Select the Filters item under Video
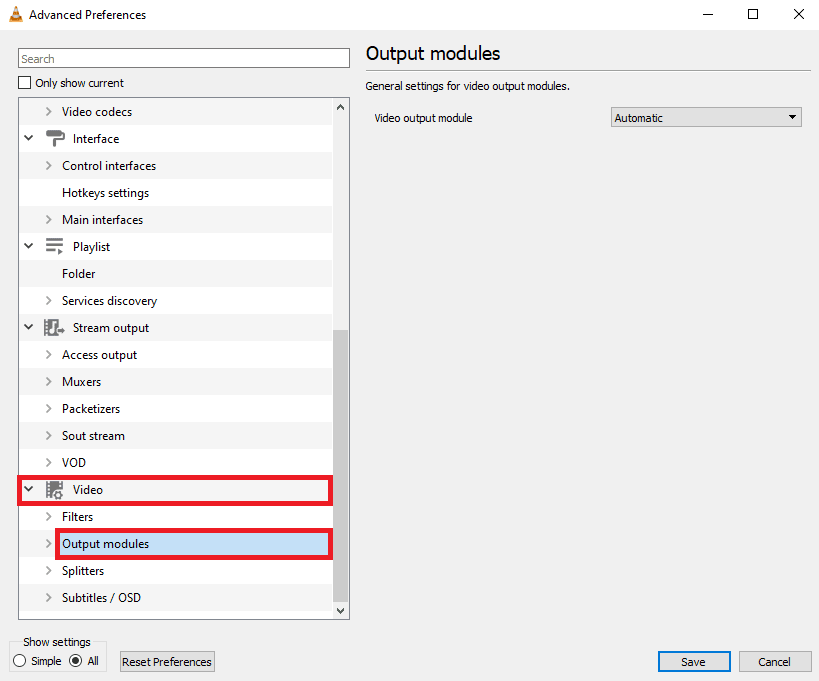This screenshot has height=681, width=819. pos(77,516)
